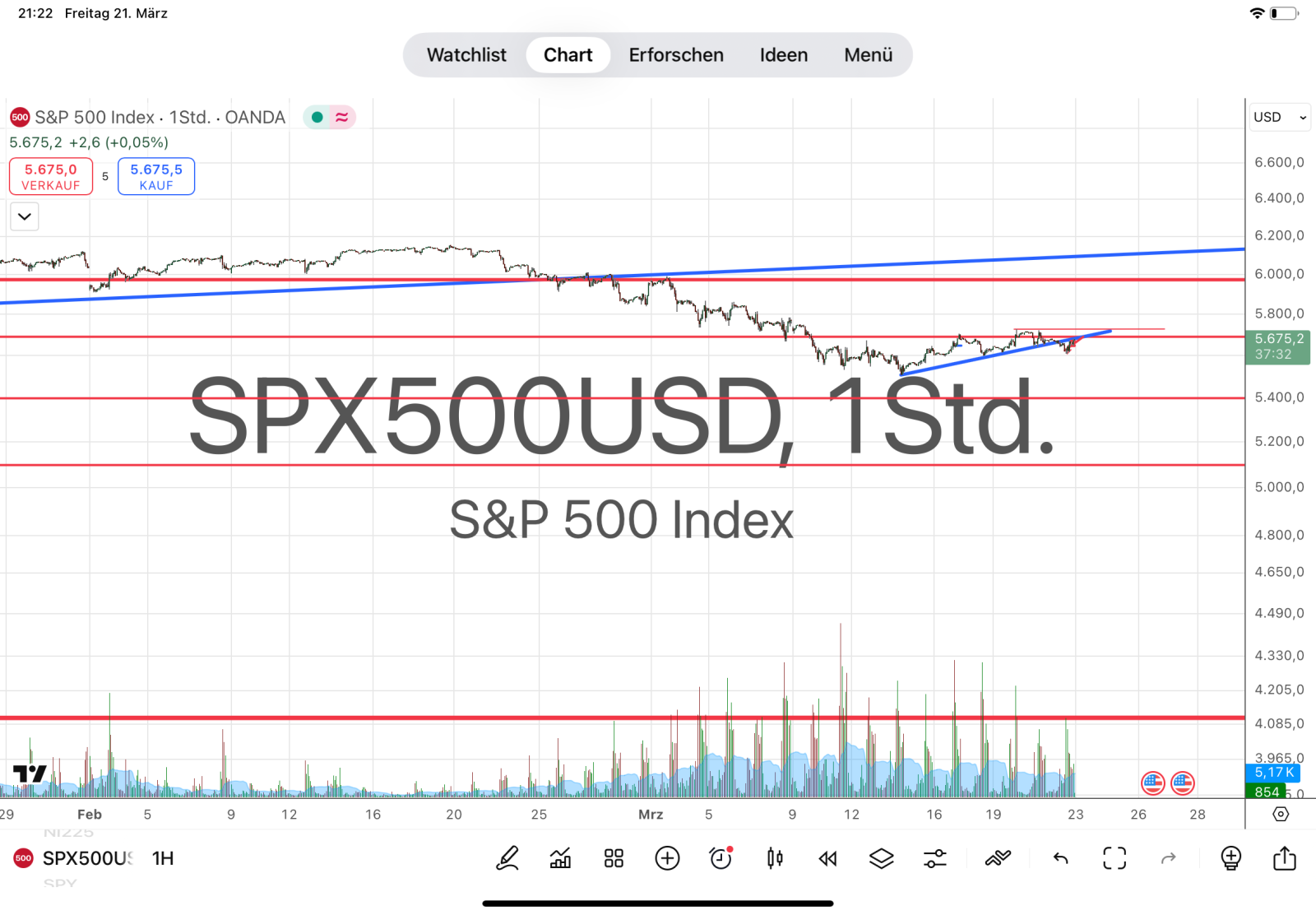Tap the right US economic event flag

pyautogui.click(x=1183, y=783)
